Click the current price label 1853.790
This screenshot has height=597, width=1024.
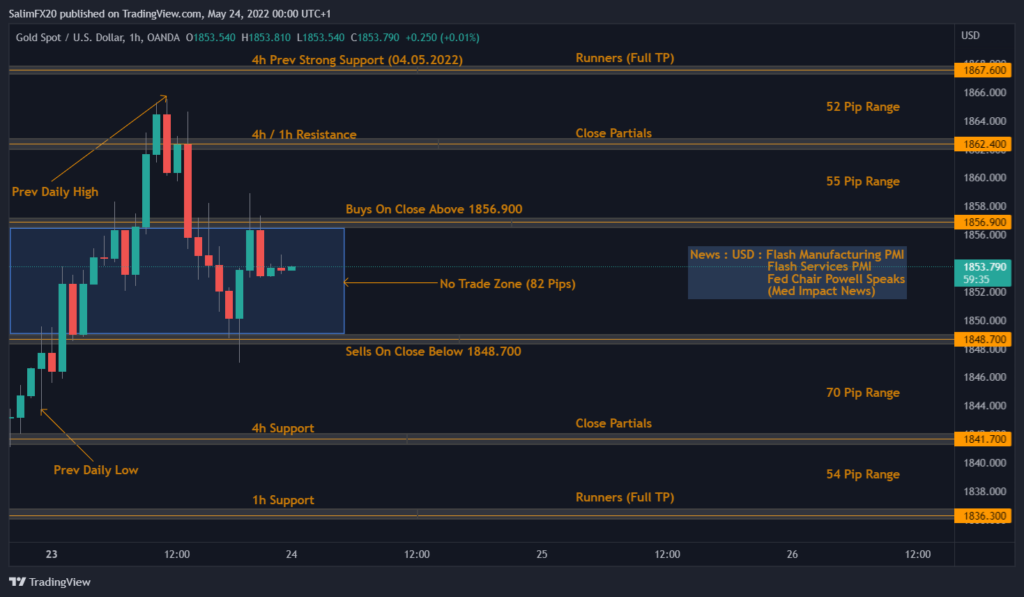[x=983, y=267]
